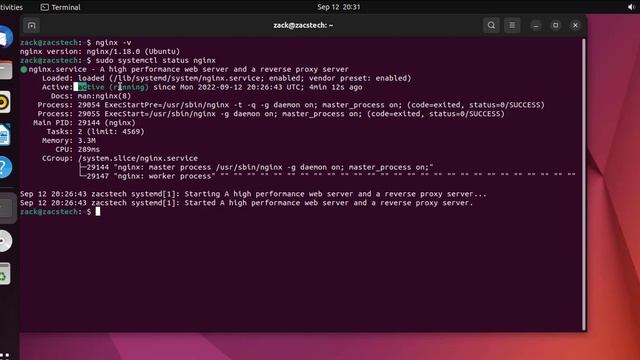Click the 'Starting A high performance web server' log line

(253, 194)
